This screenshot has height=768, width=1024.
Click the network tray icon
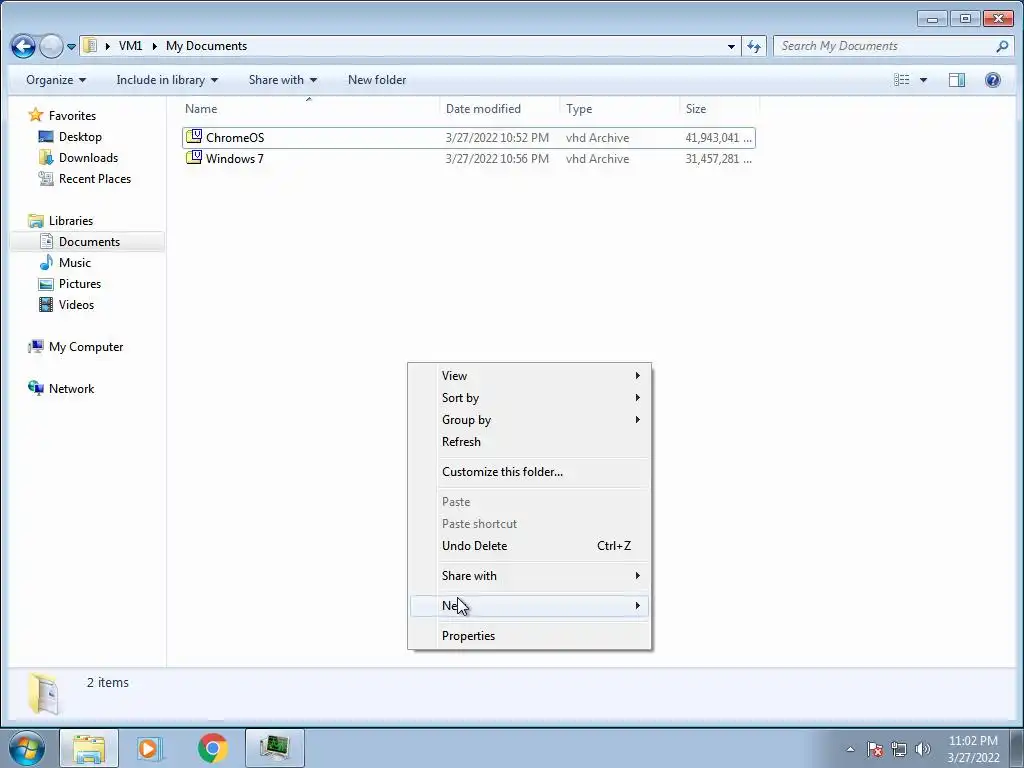pyautogui.click(x=899, y=749)
